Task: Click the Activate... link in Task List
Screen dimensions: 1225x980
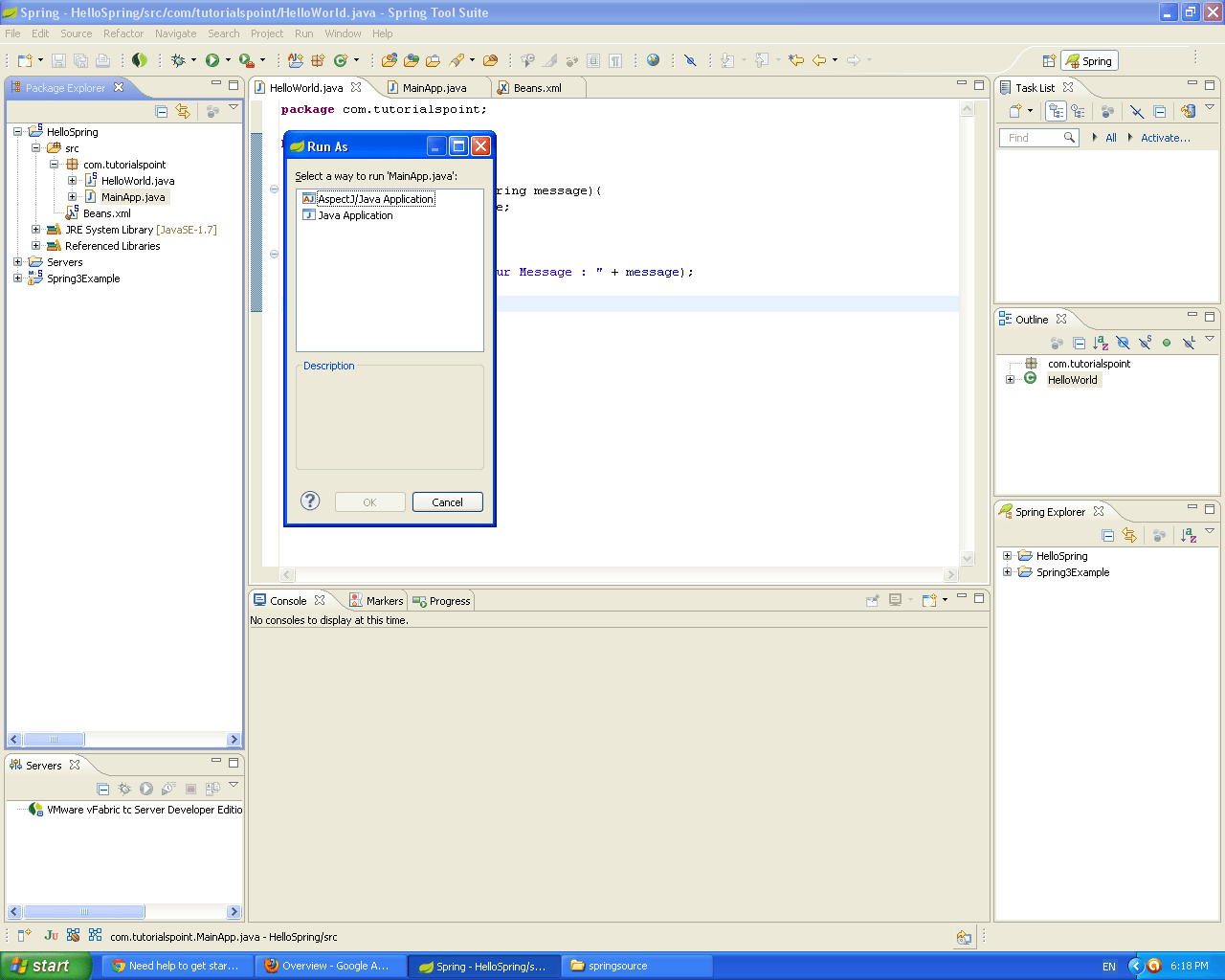Action: click(1166, 138)
